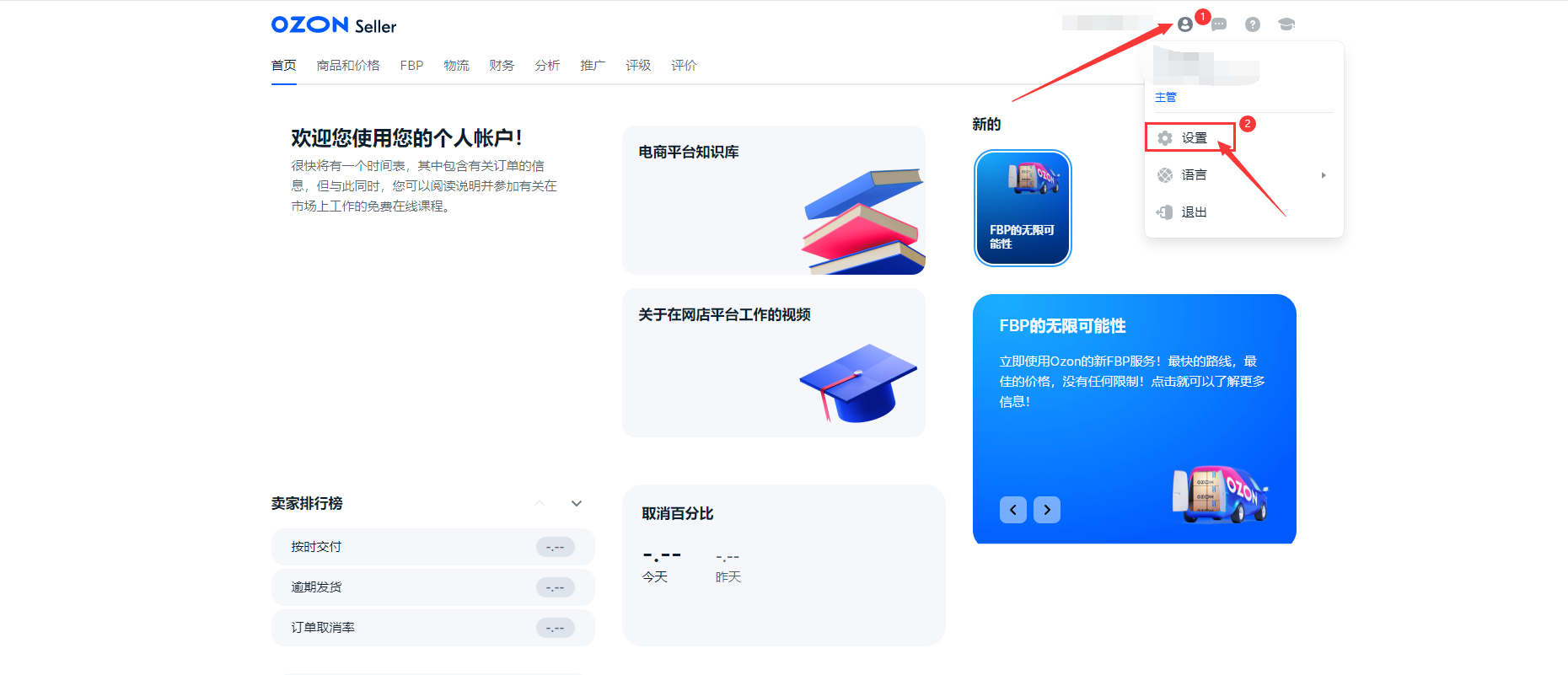Click the 新的 section heading
1568x675 pixels.
pos(987,124)
